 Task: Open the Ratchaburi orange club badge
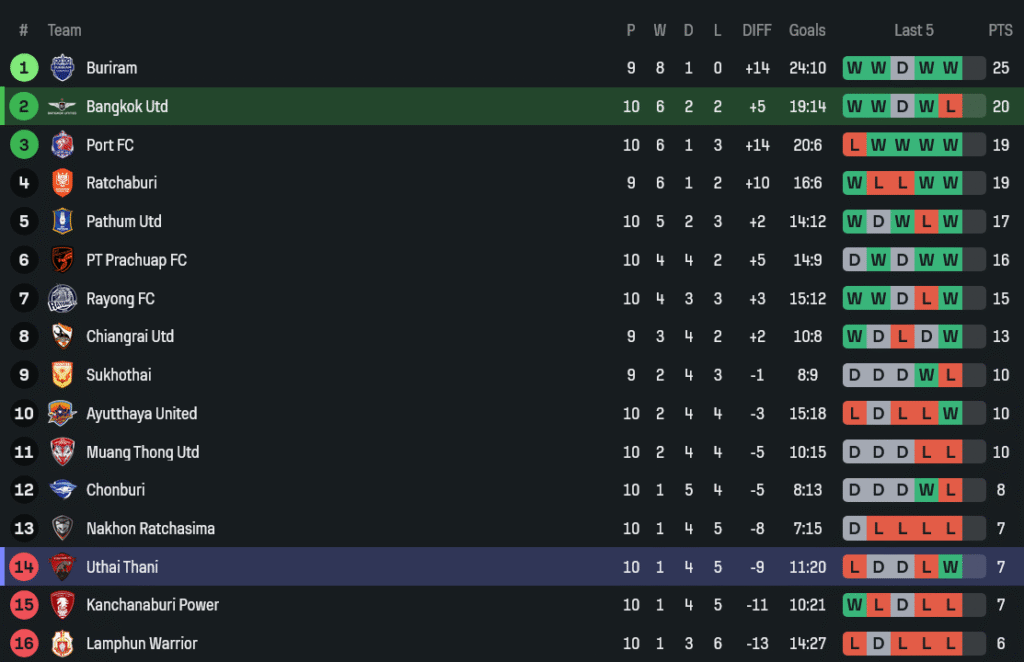click(62, 183)
